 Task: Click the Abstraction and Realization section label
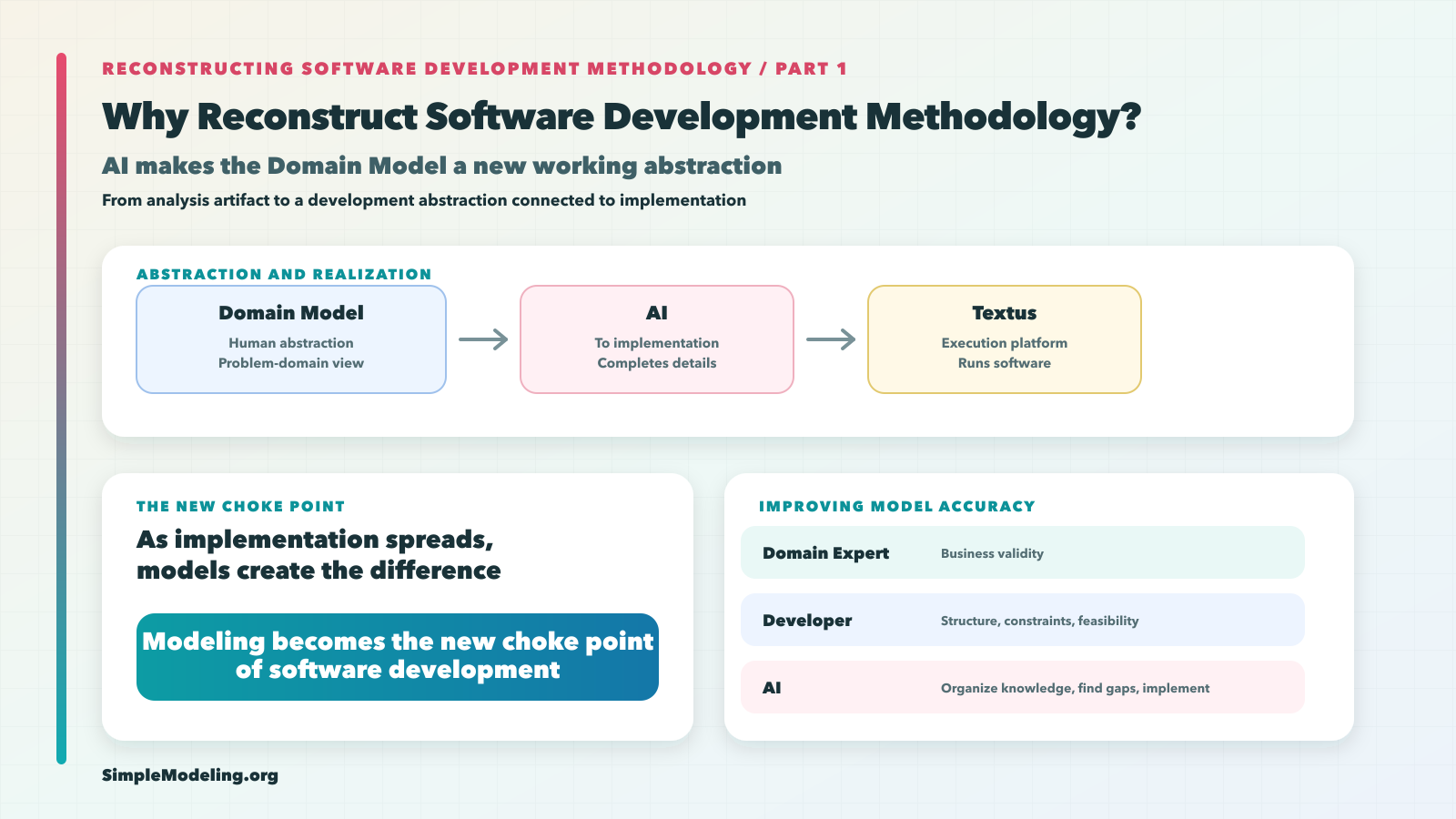284,274
